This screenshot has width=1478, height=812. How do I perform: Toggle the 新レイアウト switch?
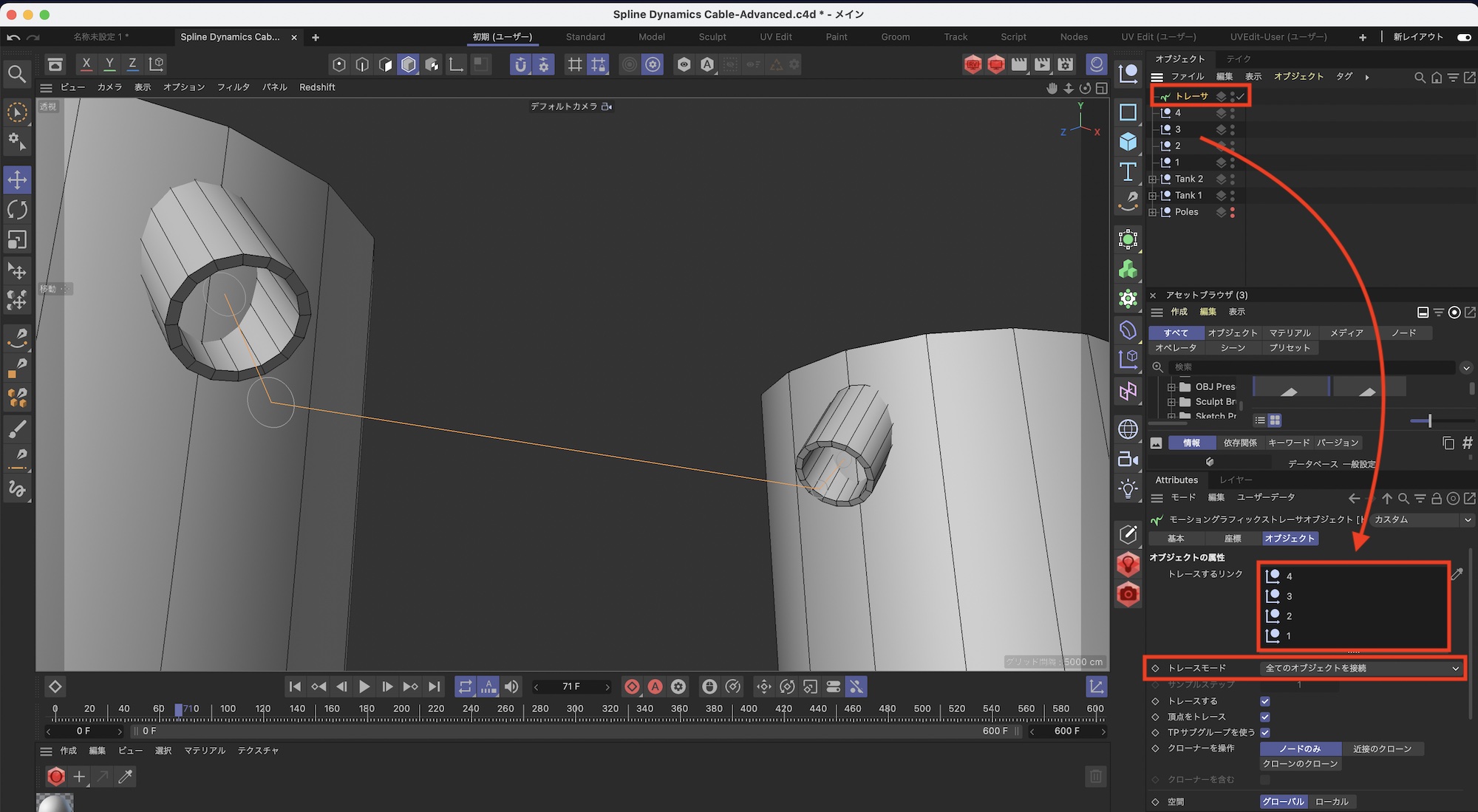coord(1463,37)
